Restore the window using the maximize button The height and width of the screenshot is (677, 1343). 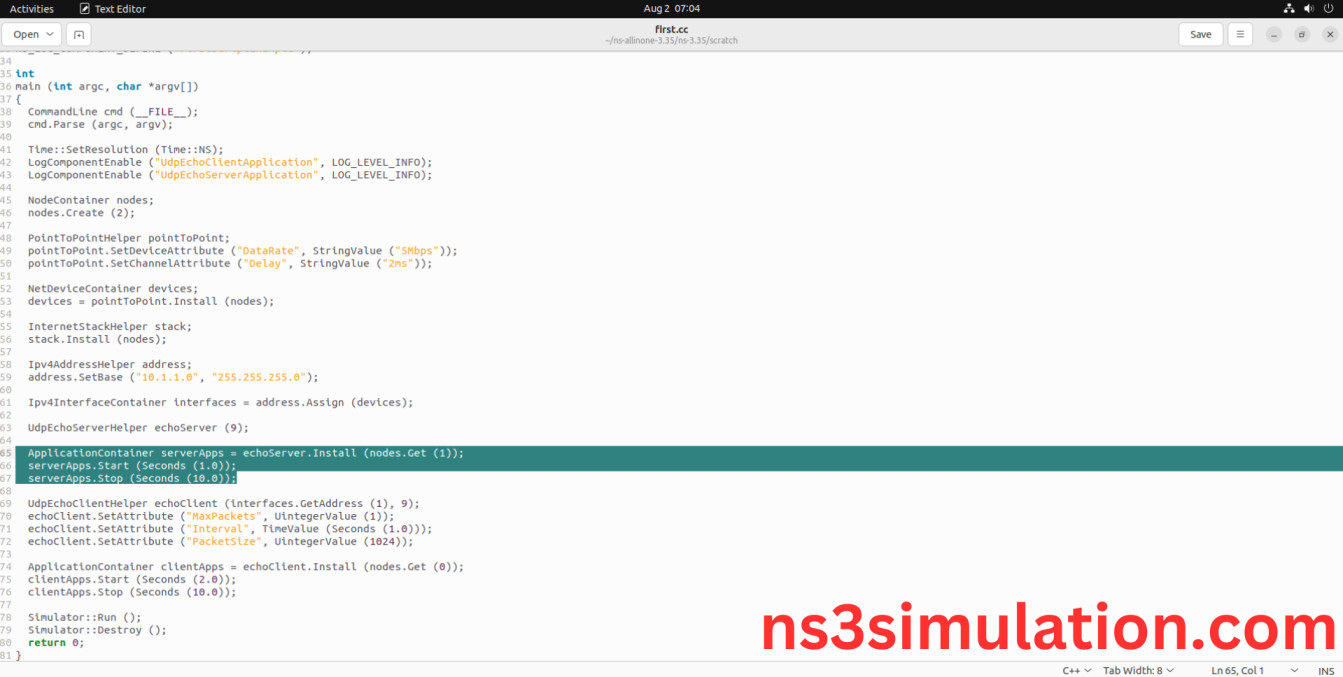click(x=1302, y=35)
